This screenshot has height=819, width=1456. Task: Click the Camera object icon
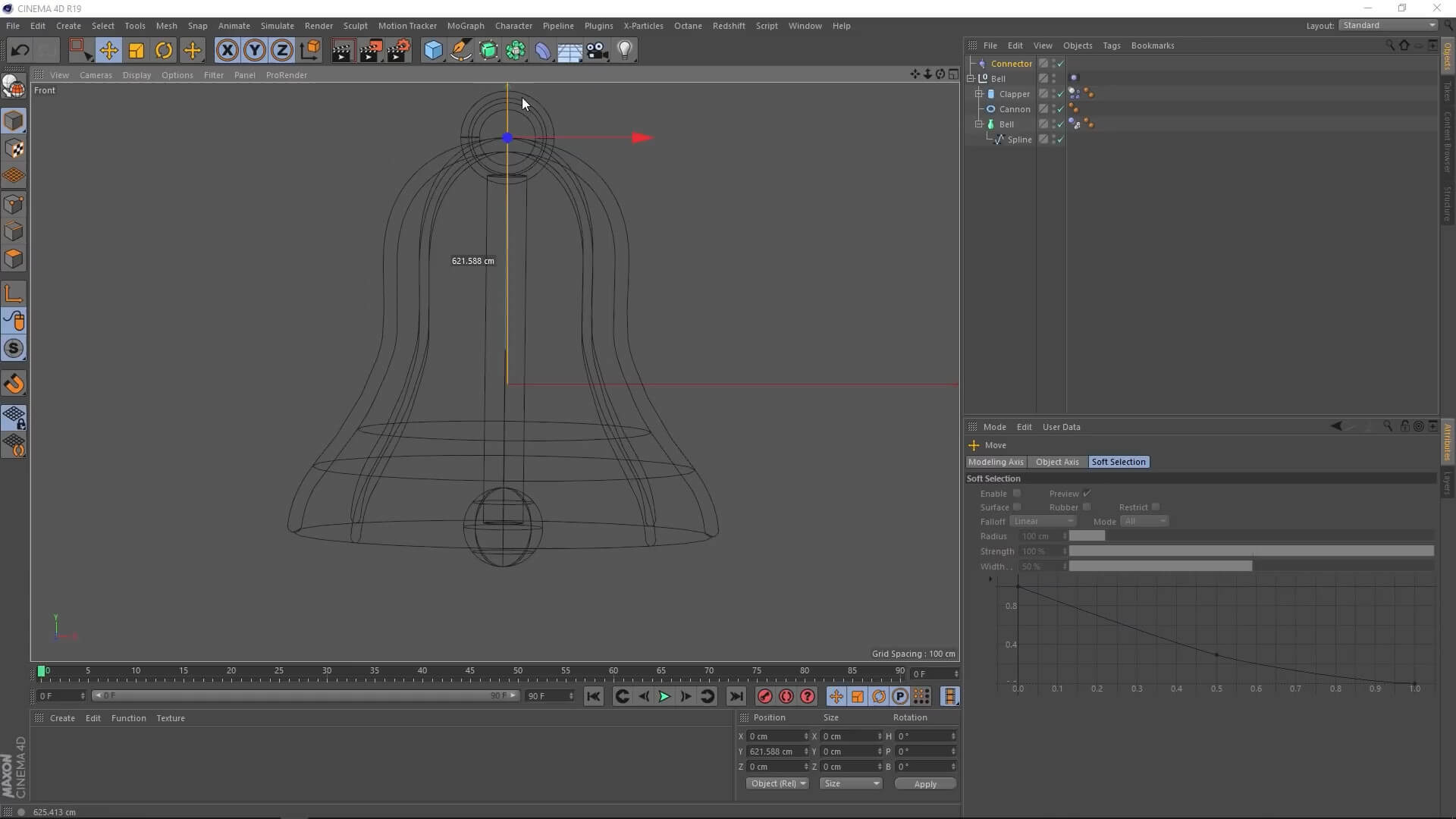(x=598, y=51)
